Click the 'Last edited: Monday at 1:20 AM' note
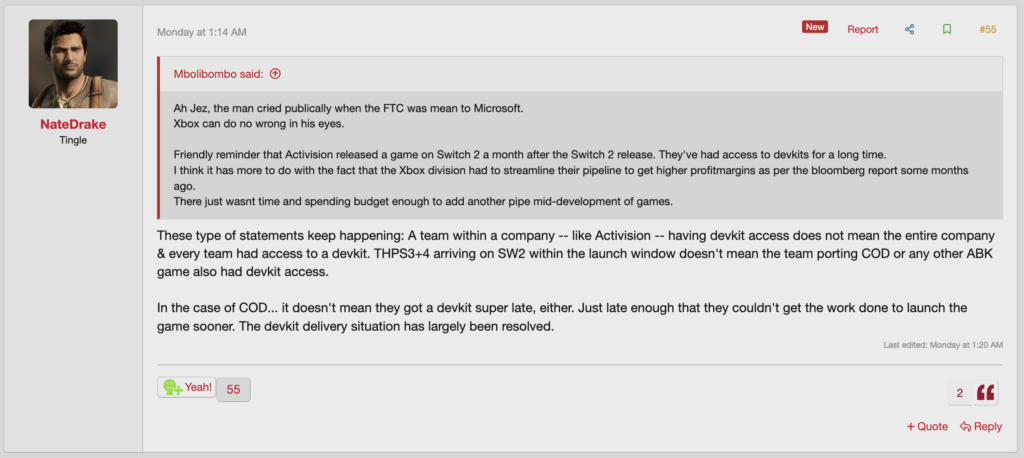1024x458 pixels. coord(943,344)
